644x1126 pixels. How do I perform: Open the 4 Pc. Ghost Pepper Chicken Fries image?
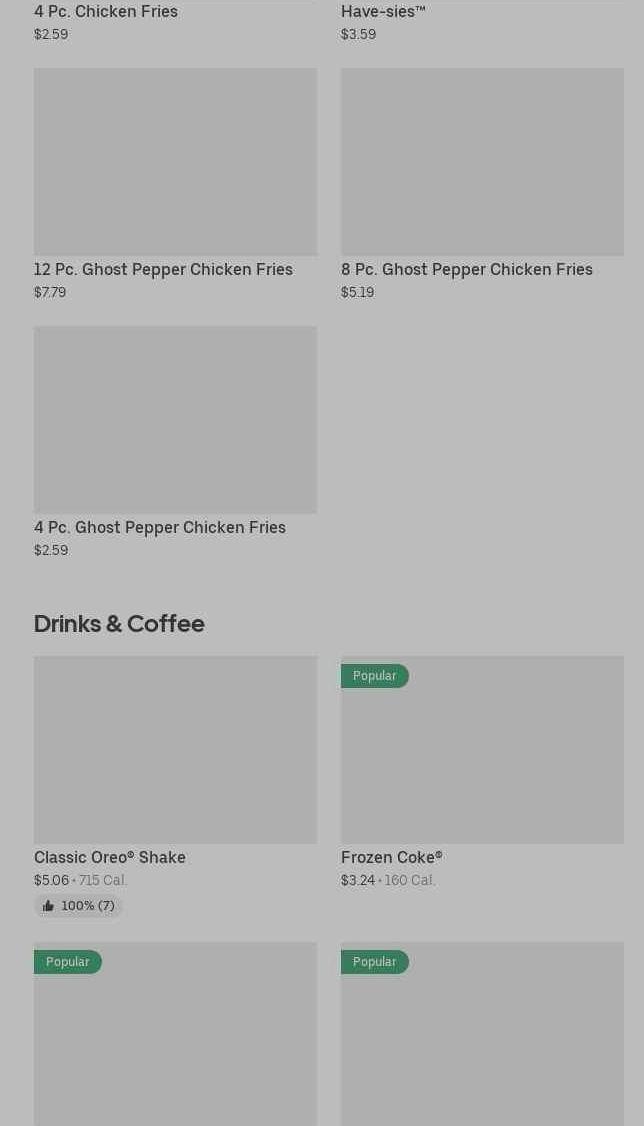click(x=175, y=420)
